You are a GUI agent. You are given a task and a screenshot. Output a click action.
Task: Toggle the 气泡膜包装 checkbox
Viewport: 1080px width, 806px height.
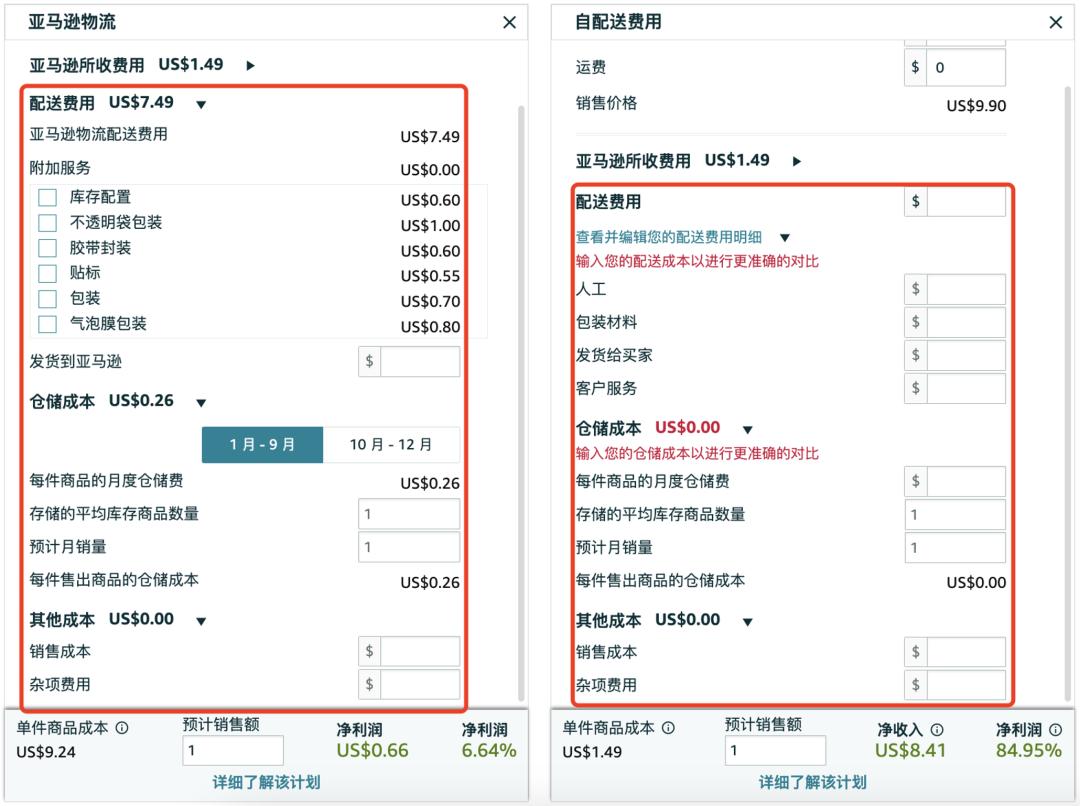[48, 324]
